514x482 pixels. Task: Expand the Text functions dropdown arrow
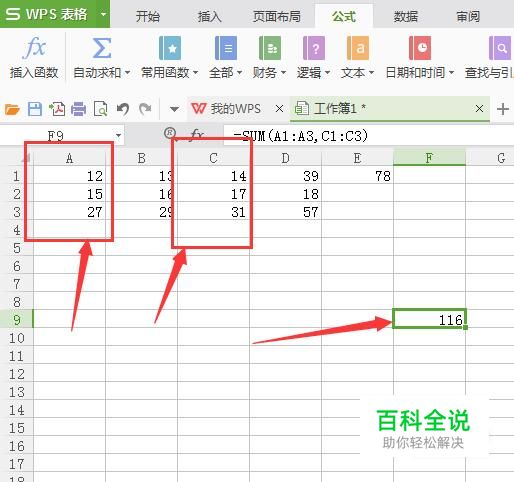371,72
